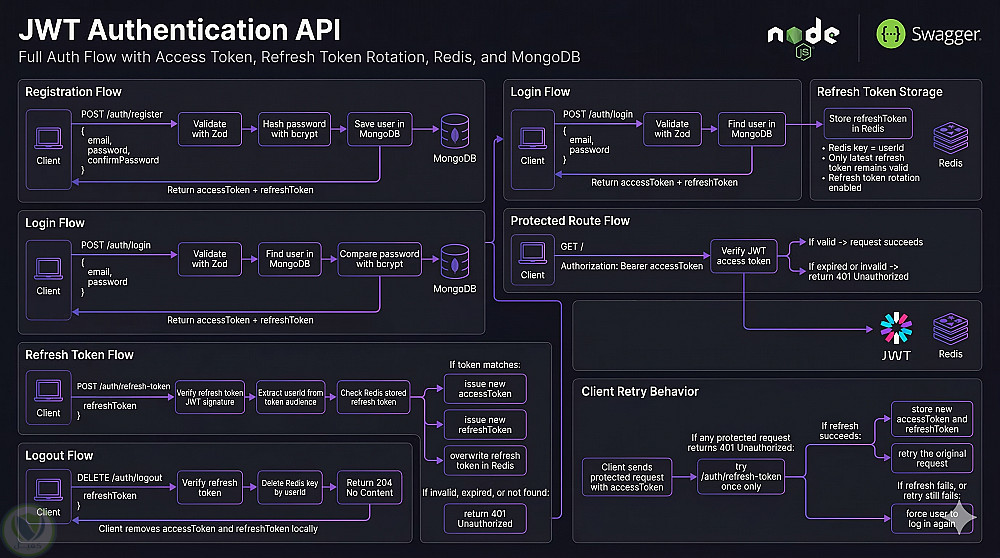Screen dimensions: 1000x558
Task: Click the Client laptop icon in Logout Flow
Action: tap(48, 490)
